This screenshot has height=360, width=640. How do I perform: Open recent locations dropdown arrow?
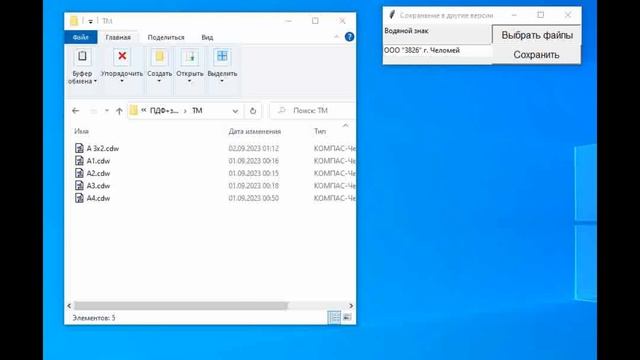(107, 111)
